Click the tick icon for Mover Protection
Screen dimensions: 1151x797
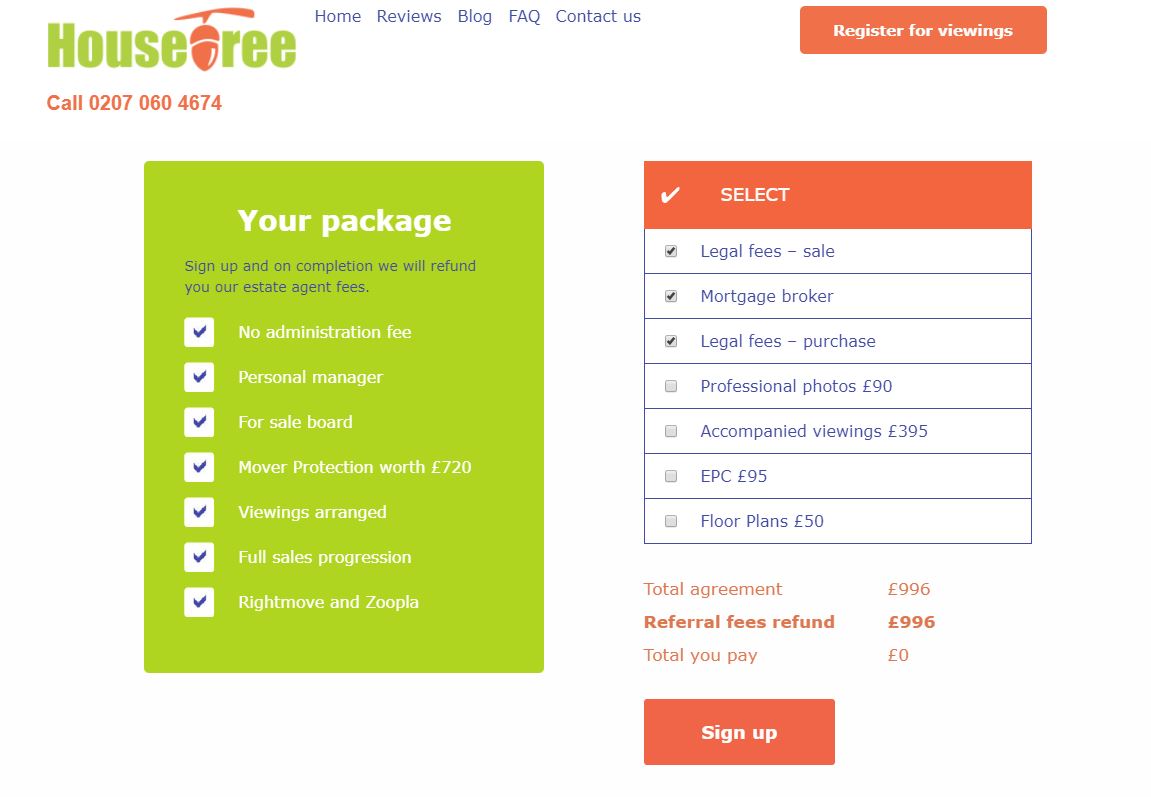click(199, 467)
